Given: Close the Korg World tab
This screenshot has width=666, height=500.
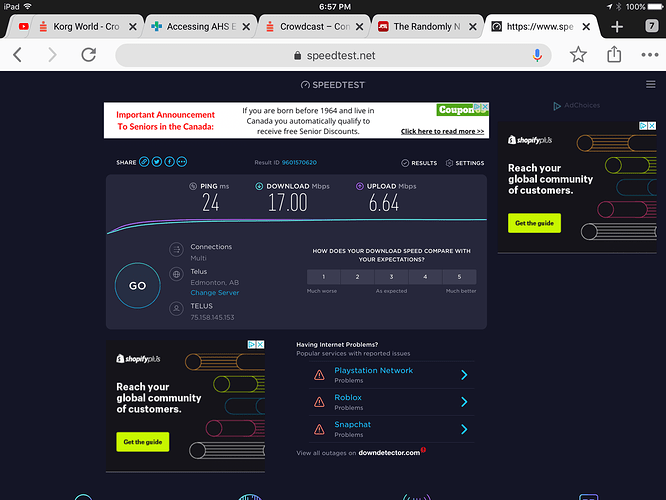Looking at the screenshot, I should (133, 27).
